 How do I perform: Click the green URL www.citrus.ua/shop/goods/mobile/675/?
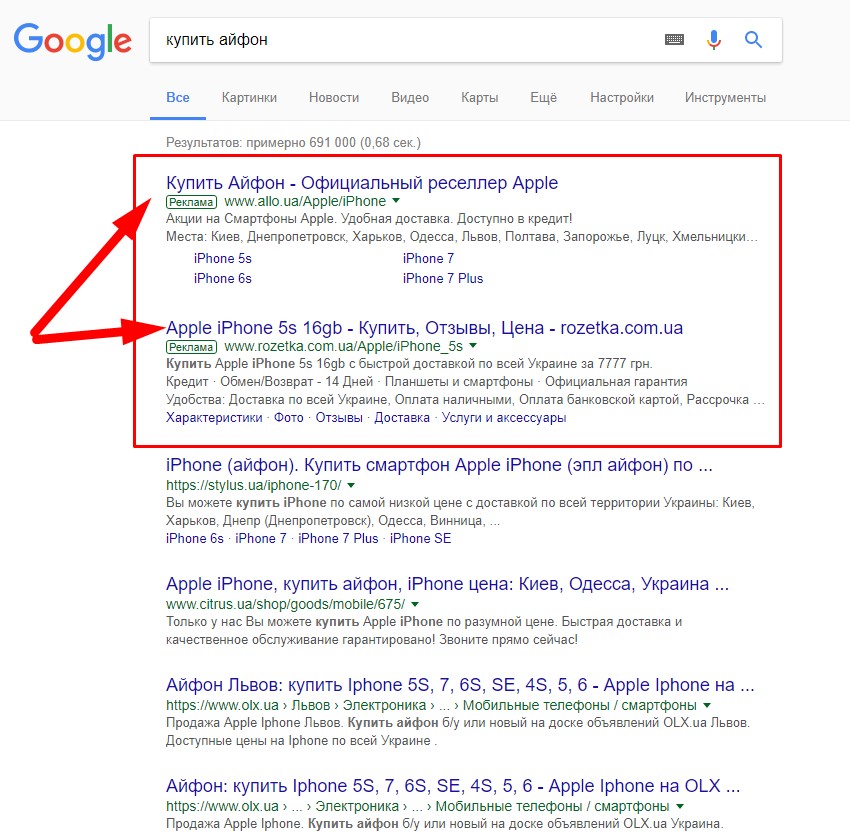pos(286,604)
